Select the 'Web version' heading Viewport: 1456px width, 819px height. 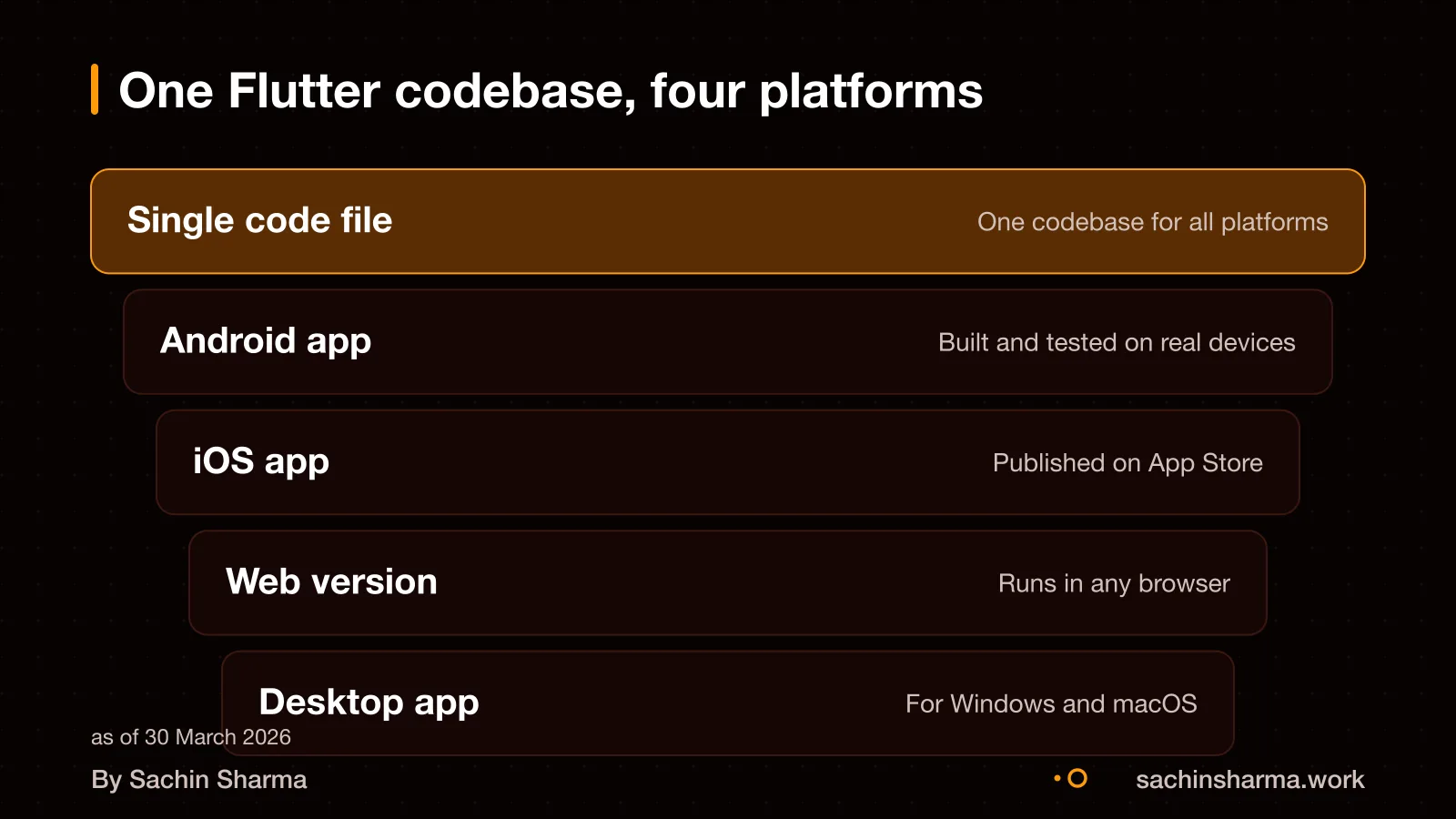click(331, 581)
